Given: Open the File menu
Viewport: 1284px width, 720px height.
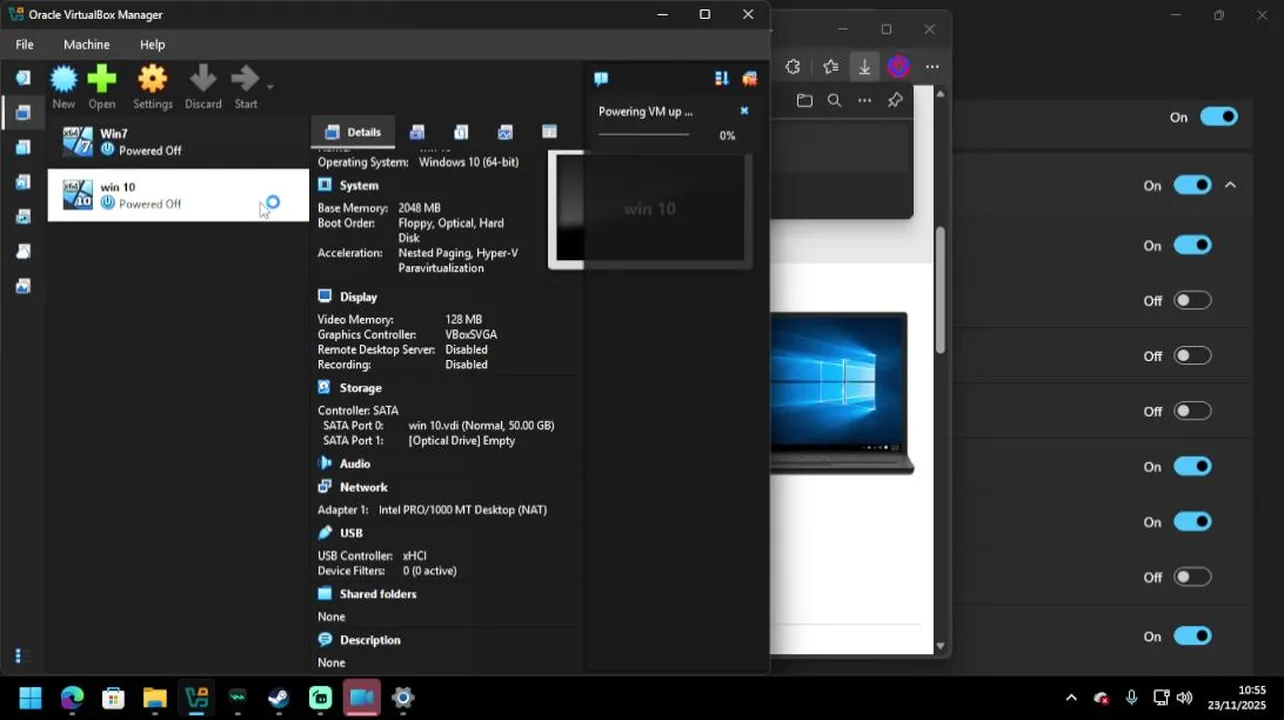Looking at the screenshot, I should point(24,44).
